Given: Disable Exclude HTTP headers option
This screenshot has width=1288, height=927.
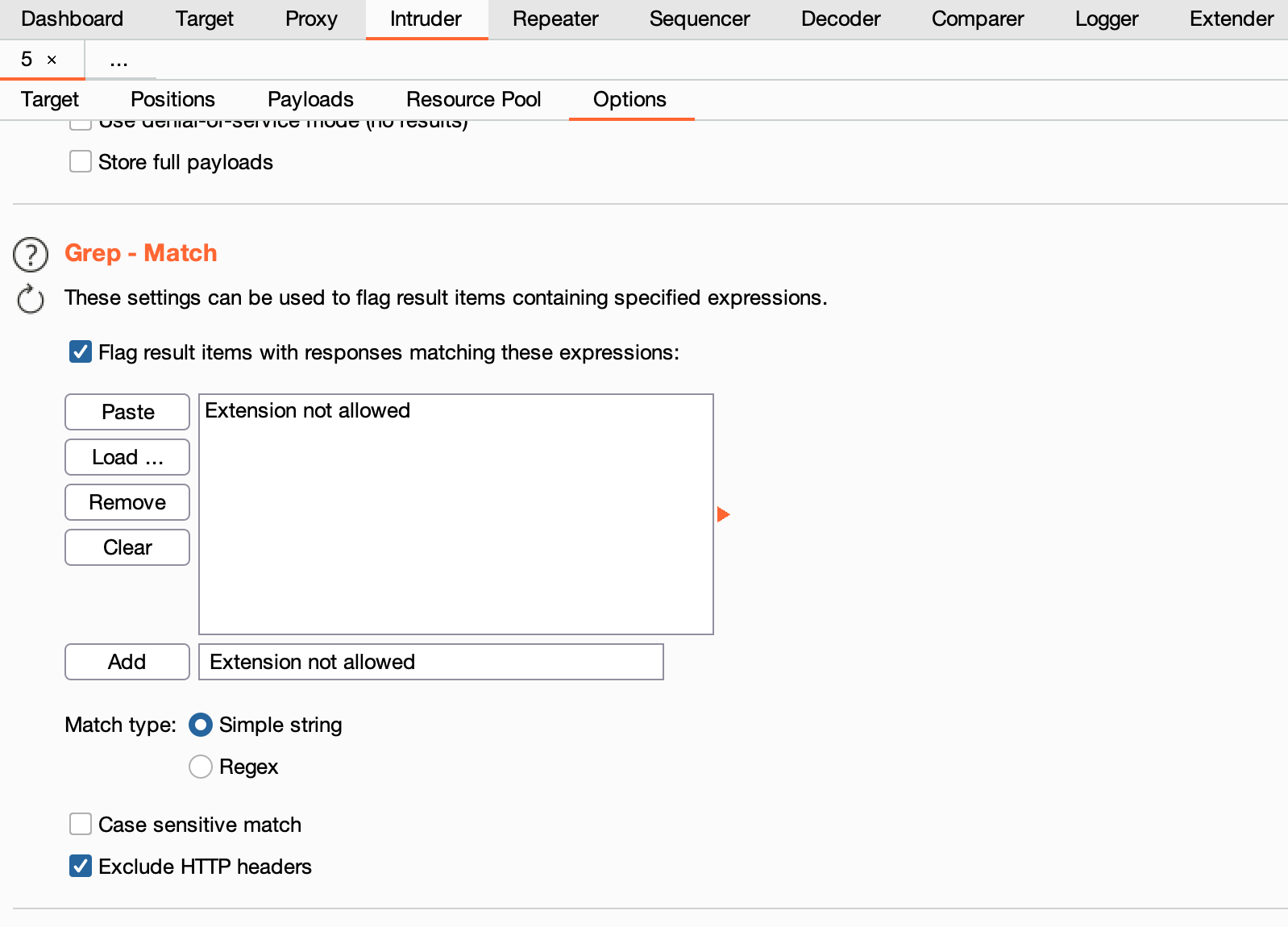Looking at the screenshot, I should click(x=81, y=866).
